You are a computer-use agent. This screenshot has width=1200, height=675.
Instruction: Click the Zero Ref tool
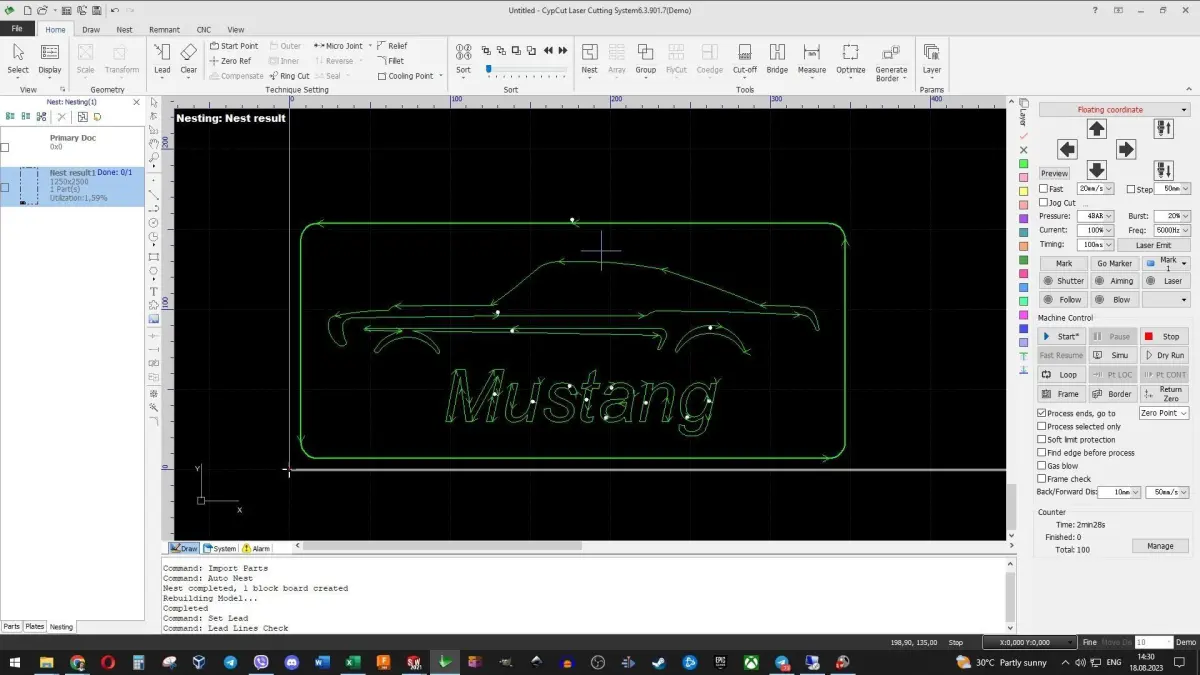(x=231, y=61)
